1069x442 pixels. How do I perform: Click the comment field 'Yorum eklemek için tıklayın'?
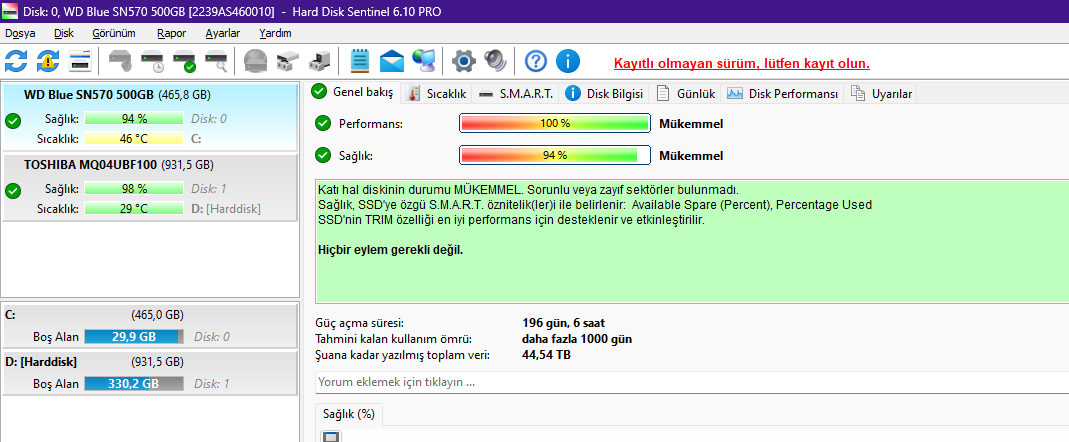[692, 382]
